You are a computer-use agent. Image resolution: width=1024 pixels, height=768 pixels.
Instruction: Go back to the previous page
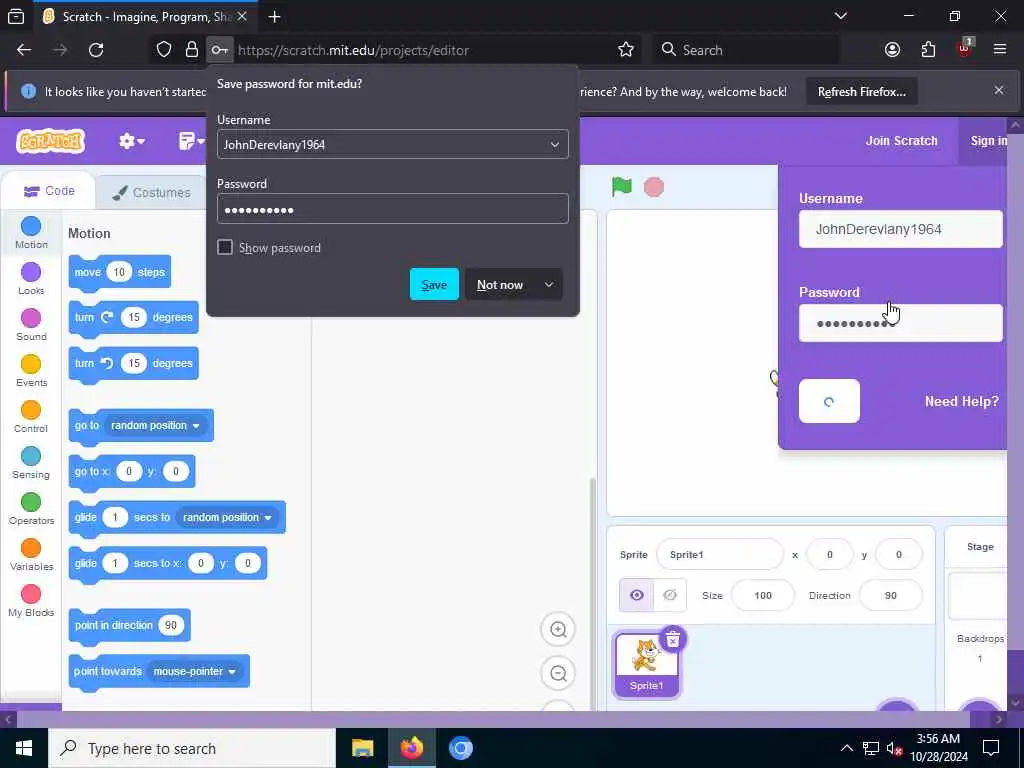24,50
